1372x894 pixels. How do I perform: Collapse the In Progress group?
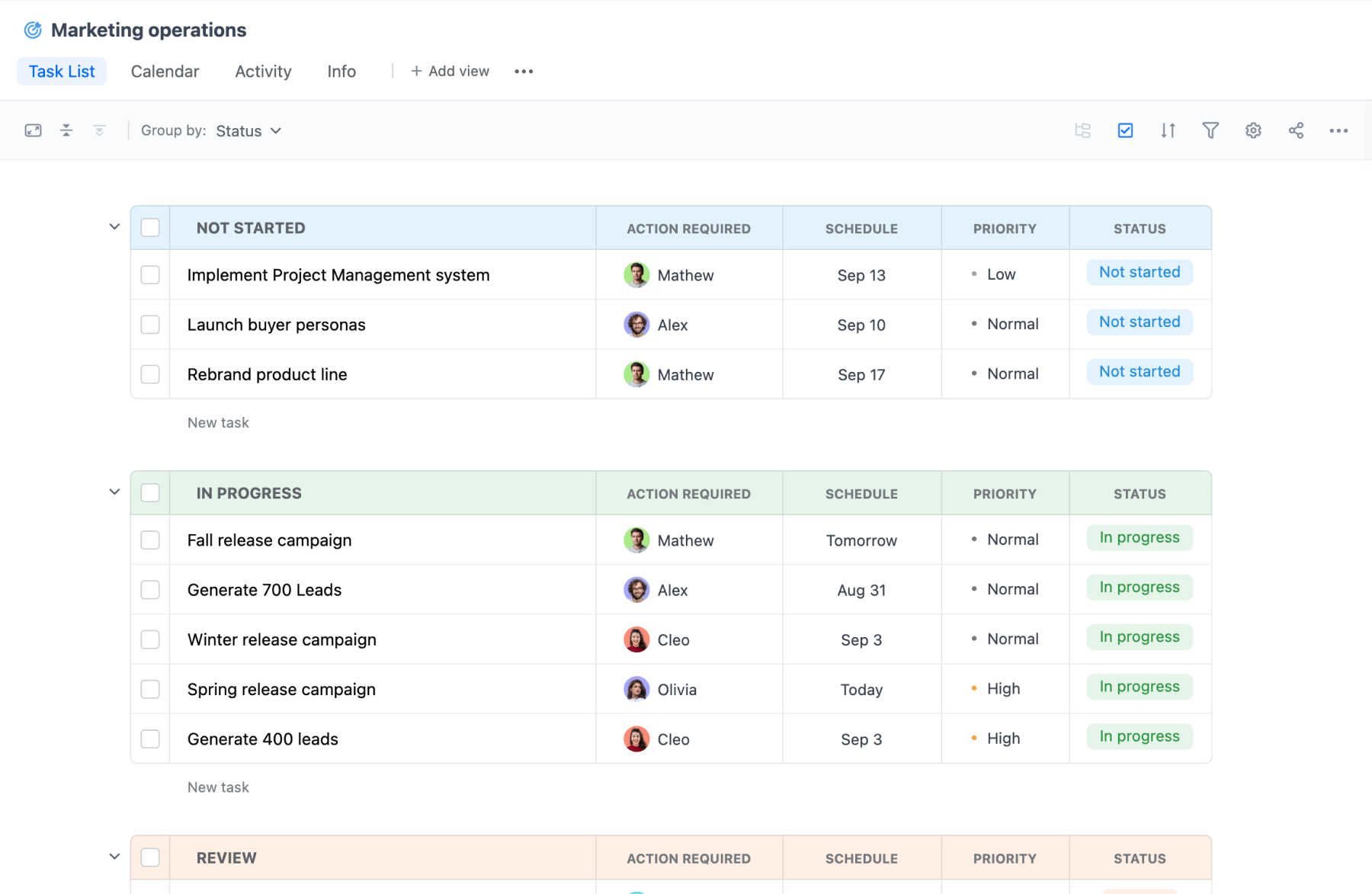[x=114, y=492]
